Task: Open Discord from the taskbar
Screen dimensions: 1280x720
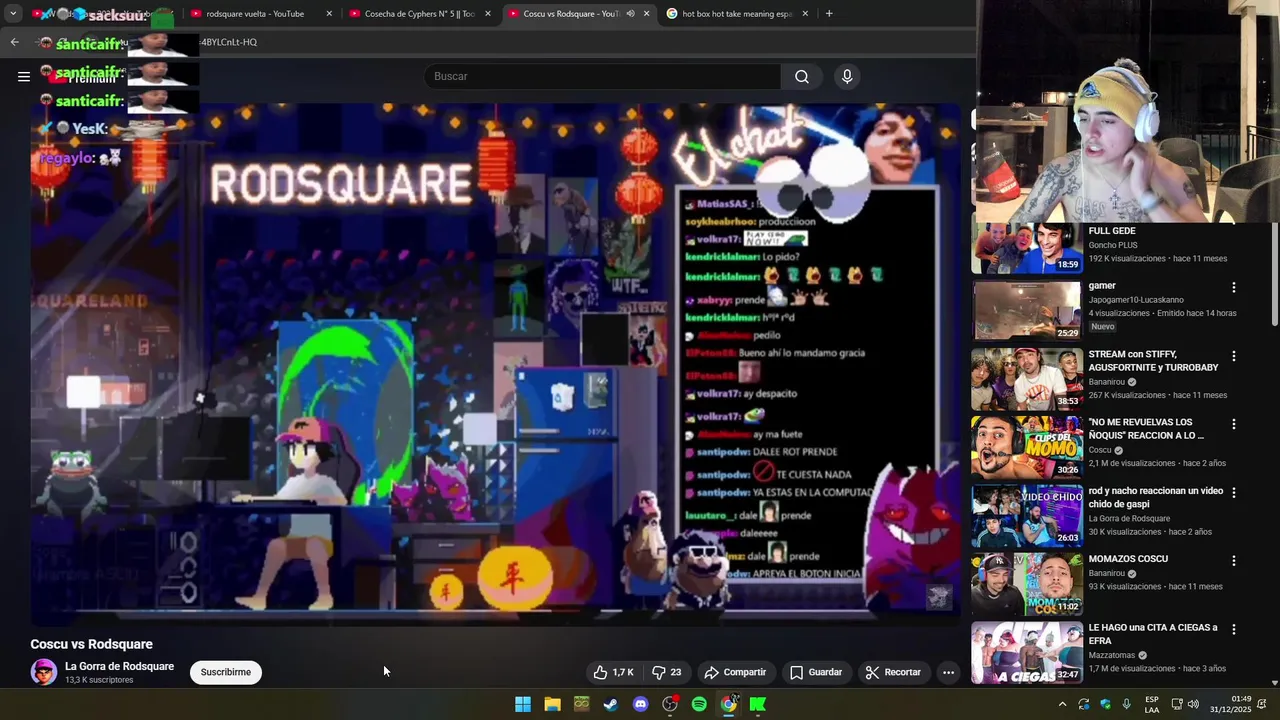Action: click(640, 704)
